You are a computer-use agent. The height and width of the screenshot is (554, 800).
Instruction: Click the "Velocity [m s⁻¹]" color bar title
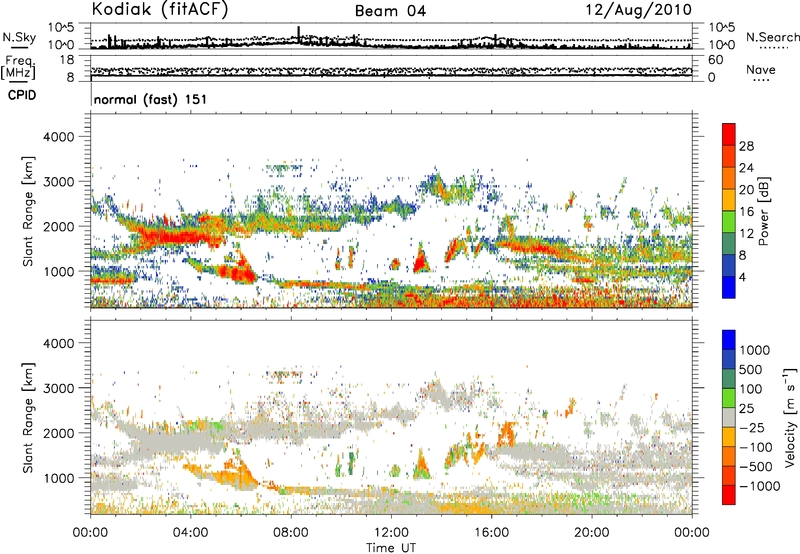click(790, 417)
